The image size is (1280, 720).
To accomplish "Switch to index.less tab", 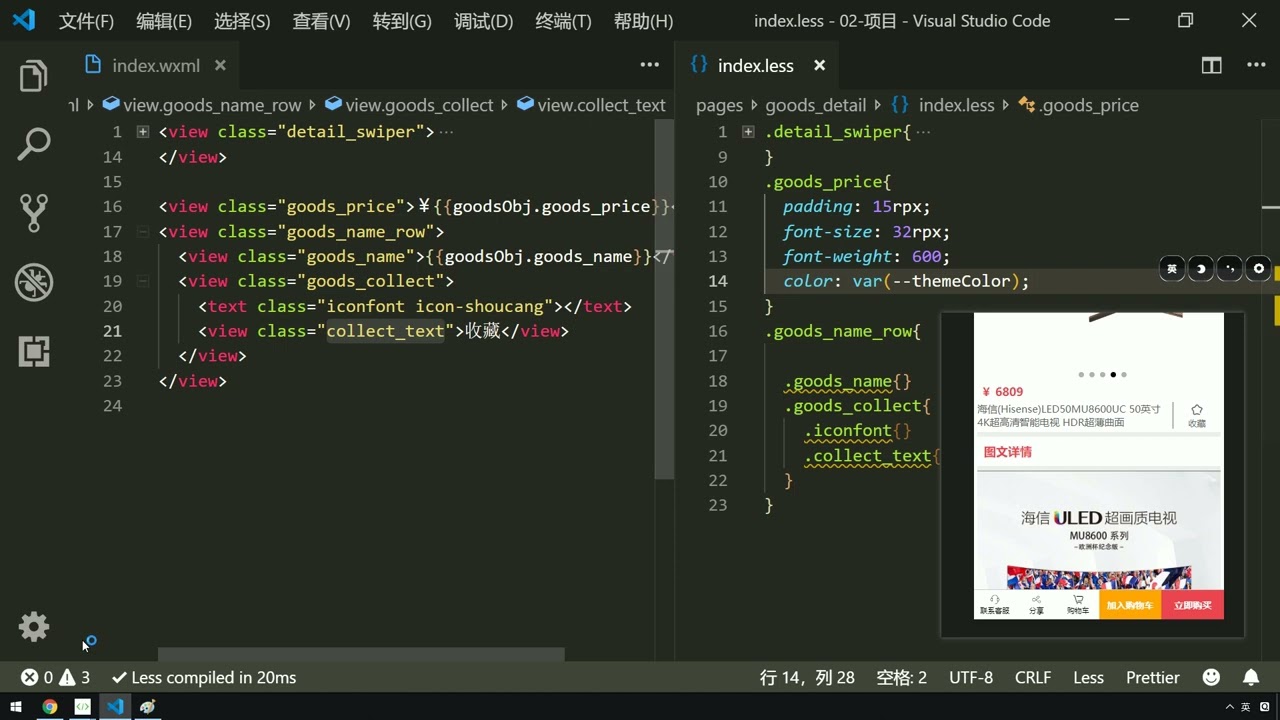I will tap(755, 66).
